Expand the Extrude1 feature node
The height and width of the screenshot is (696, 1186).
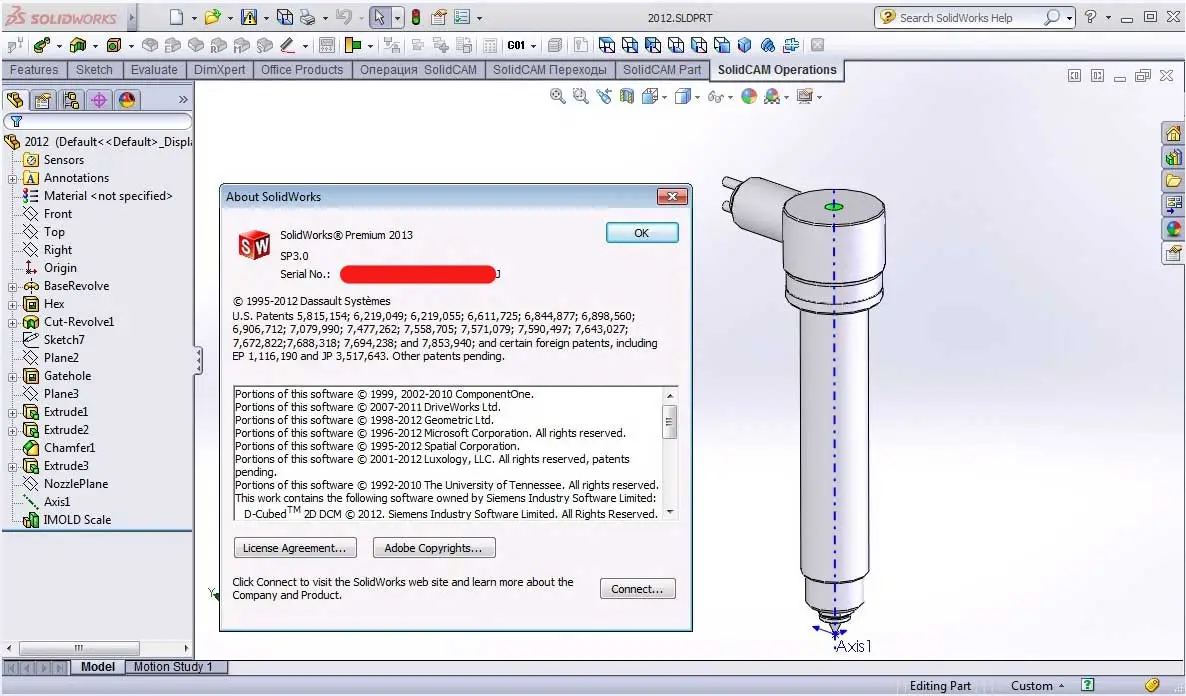[12, 413]
